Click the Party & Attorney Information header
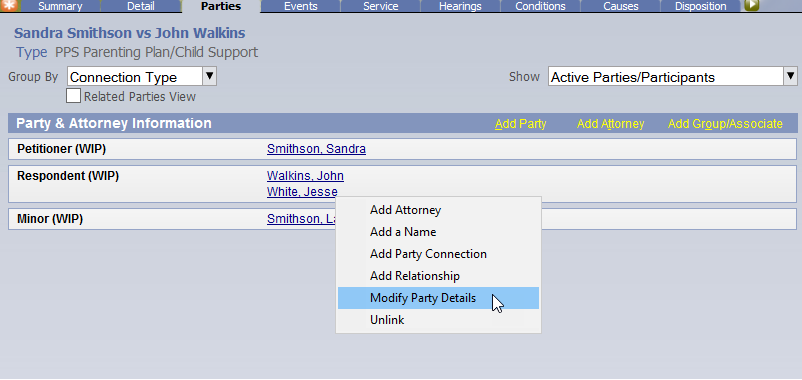The height and width of the screenshot is (380, 802). point(114,123)
